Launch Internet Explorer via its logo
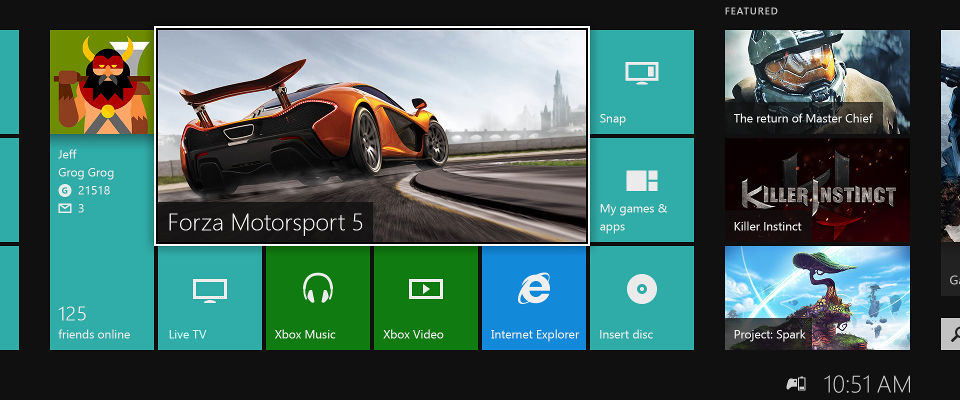Screen dimensions: 960x400 point(533,288)
